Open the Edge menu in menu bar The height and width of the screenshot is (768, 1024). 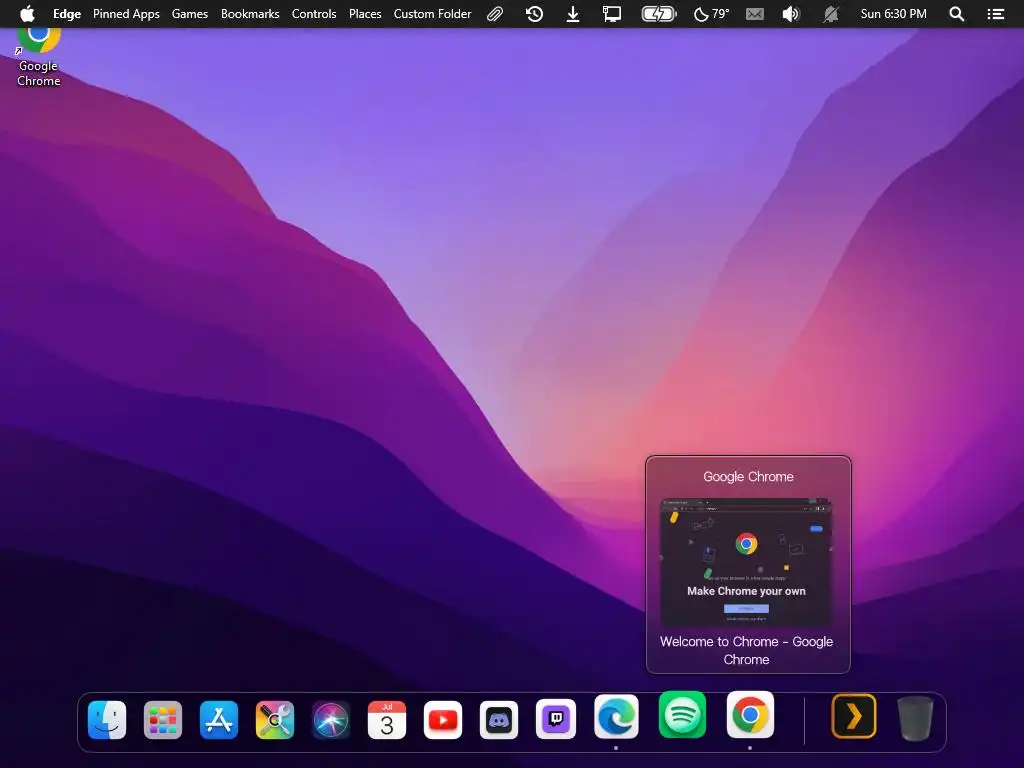(67, 14)
